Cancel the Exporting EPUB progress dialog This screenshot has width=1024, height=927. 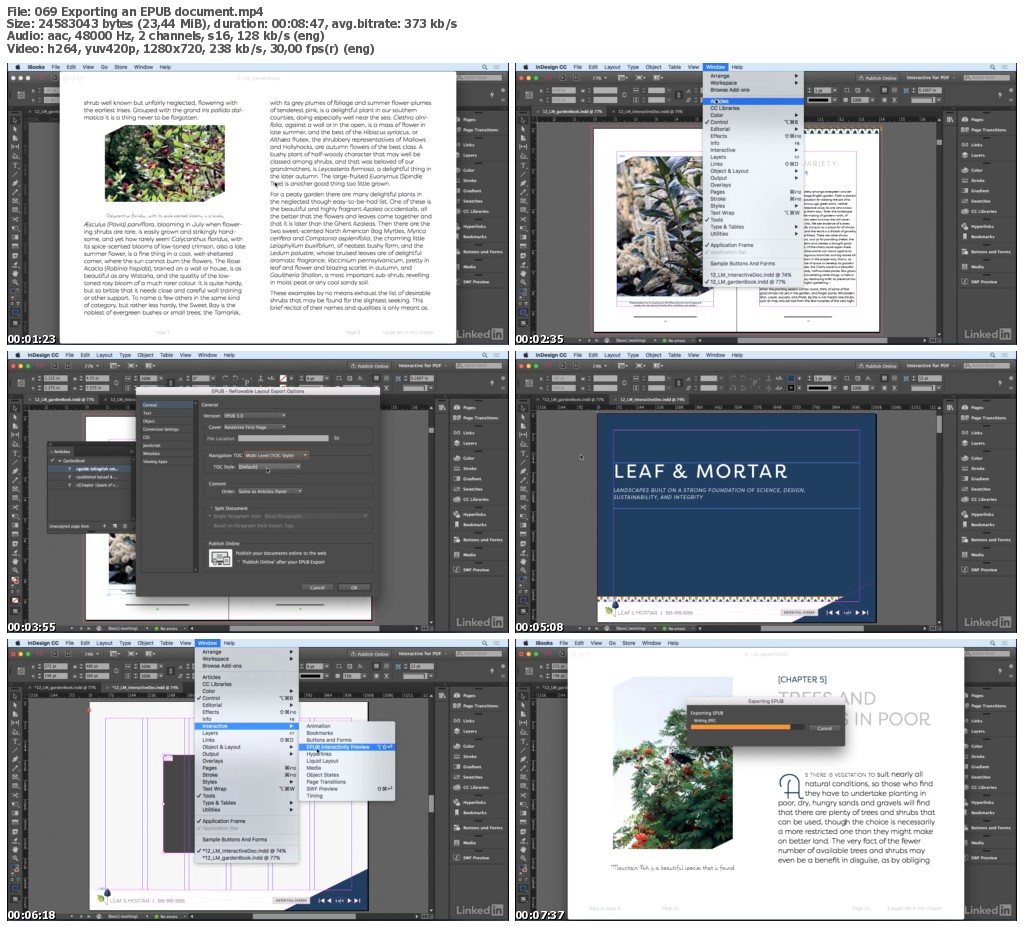click(x=825, y=728)
